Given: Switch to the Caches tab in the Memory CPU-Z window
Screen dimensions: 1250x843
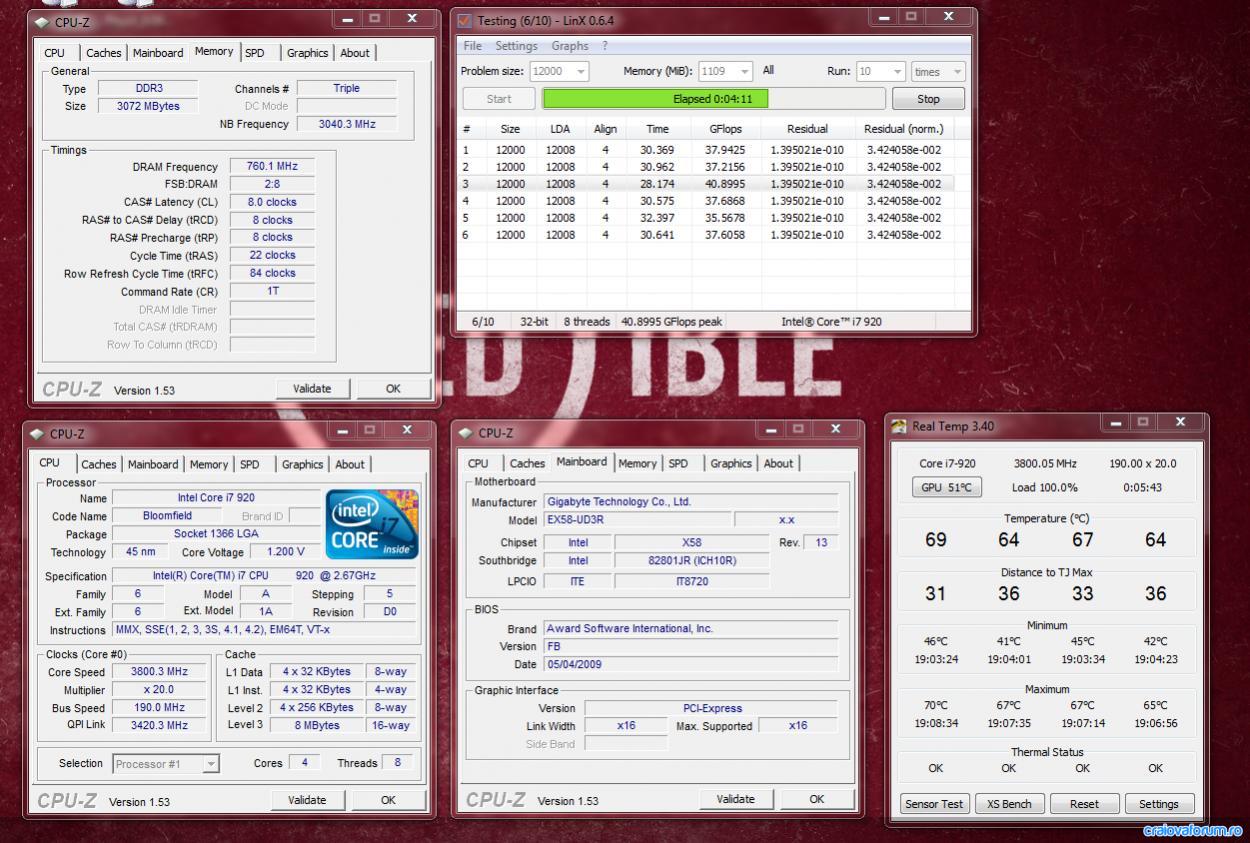Looking at the screenshot, I should [103, 53].
